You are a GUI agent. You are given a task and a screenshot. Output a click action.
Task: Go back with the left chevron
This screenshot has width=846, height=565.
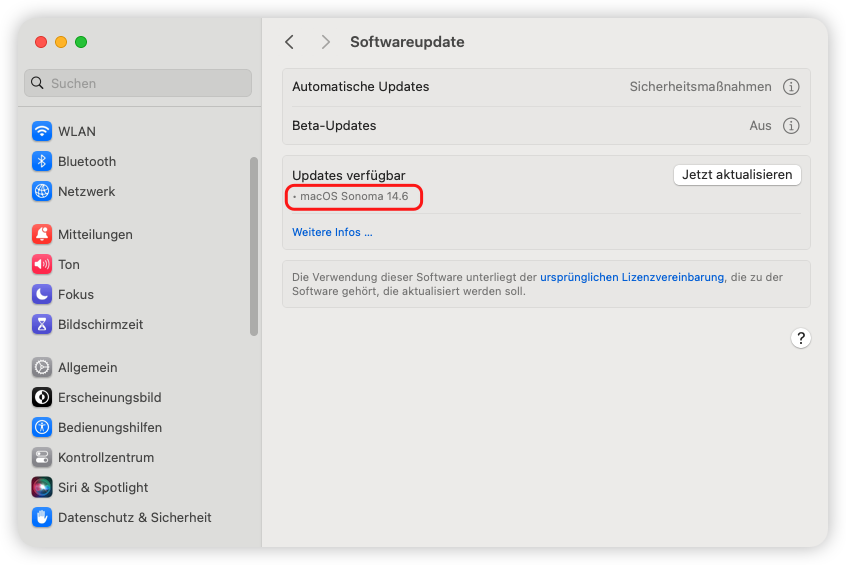(x=290, y=42)
